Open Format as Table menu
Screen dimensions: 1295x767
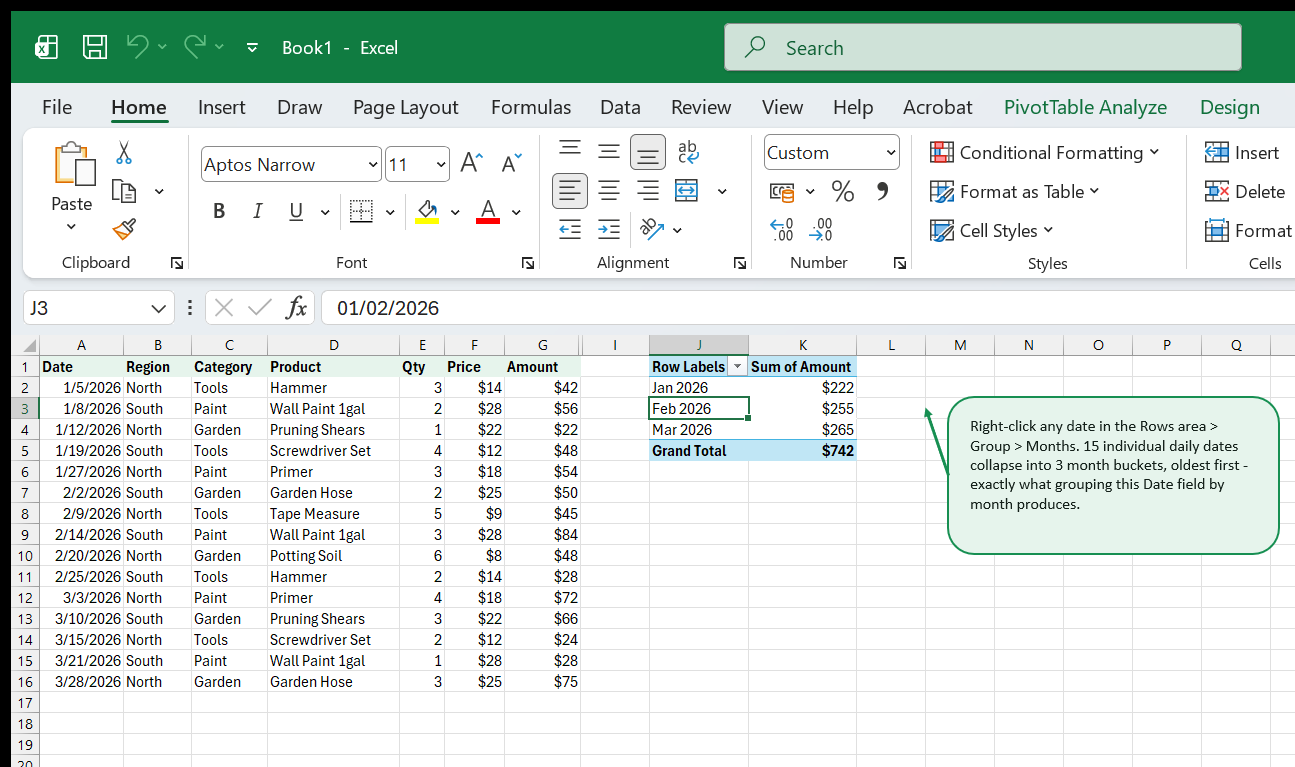click(x=1014, y=191)
